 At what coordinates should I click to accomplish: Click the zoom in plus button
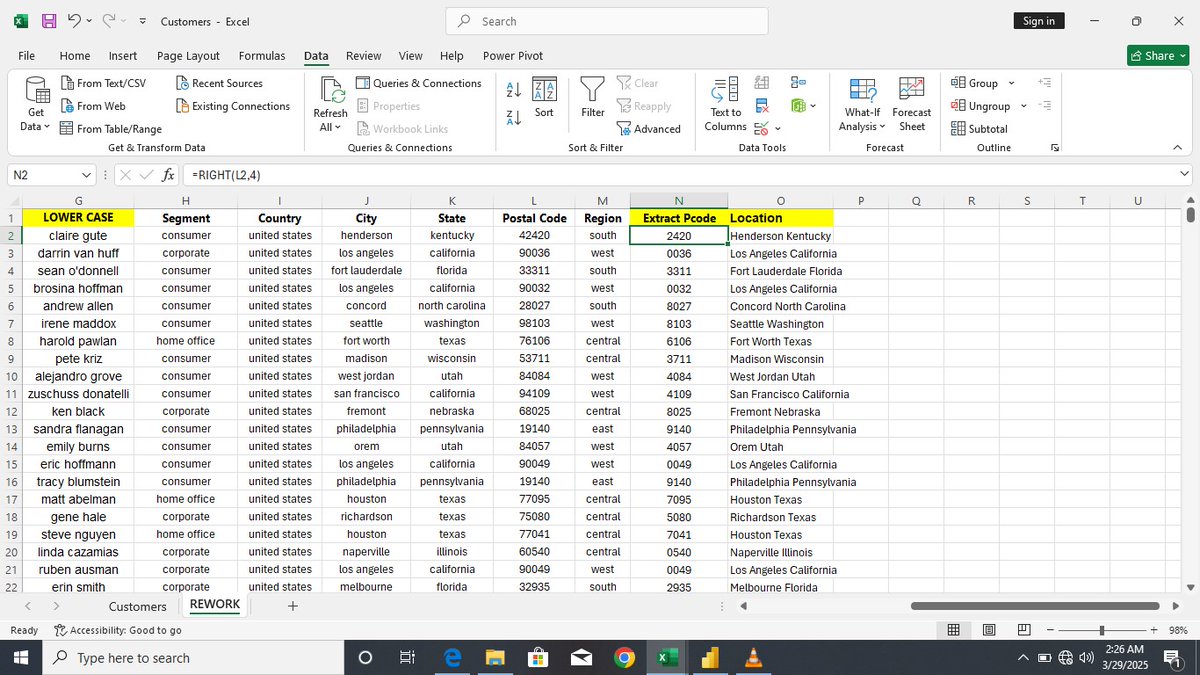(1153, 630)
